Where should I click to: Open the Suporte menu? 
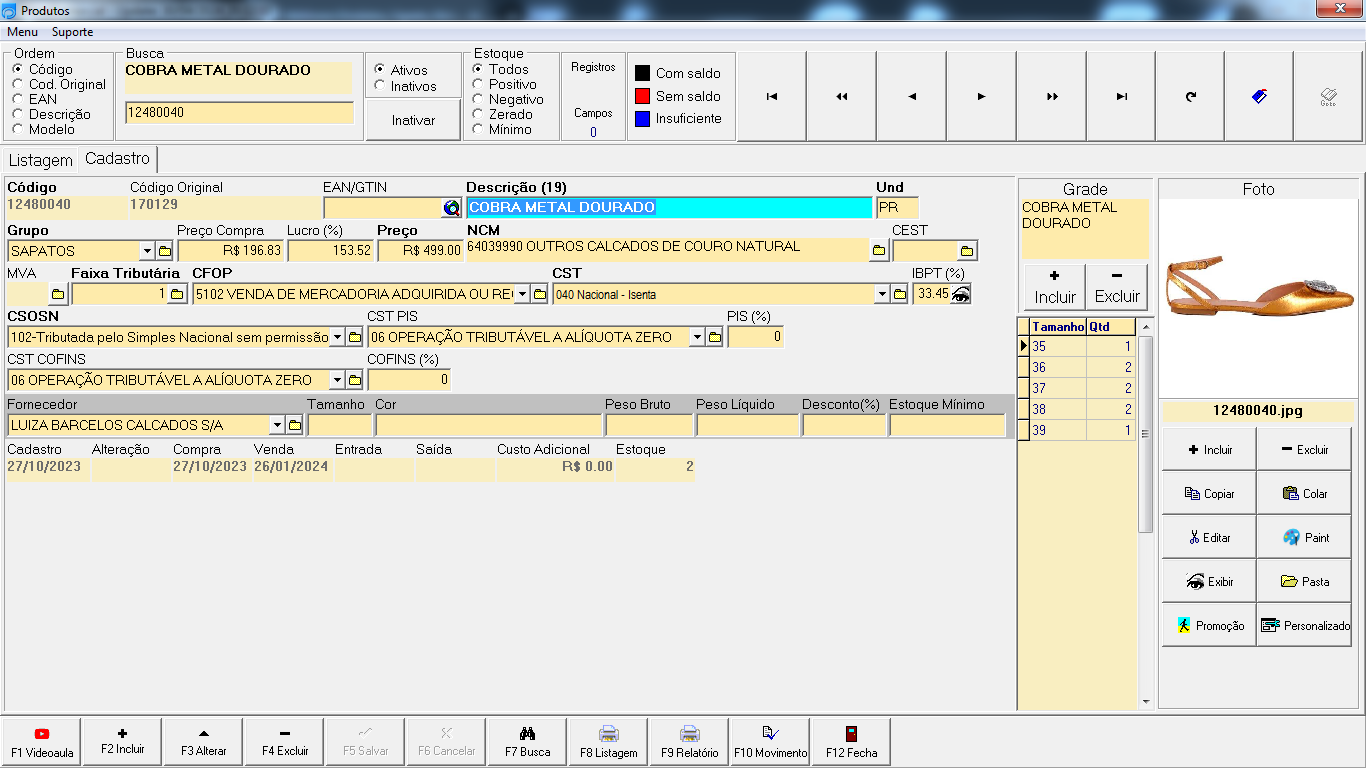(x=73, y=32)
